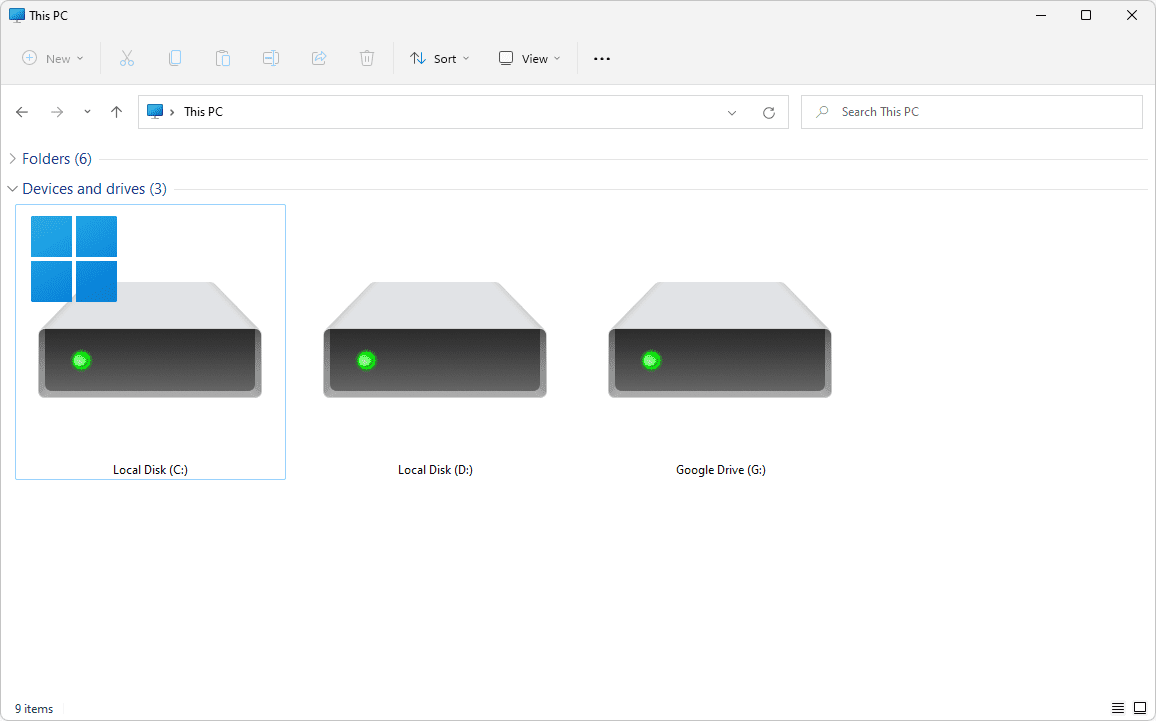
Task: Click the New button
Action: pos(53,59)
